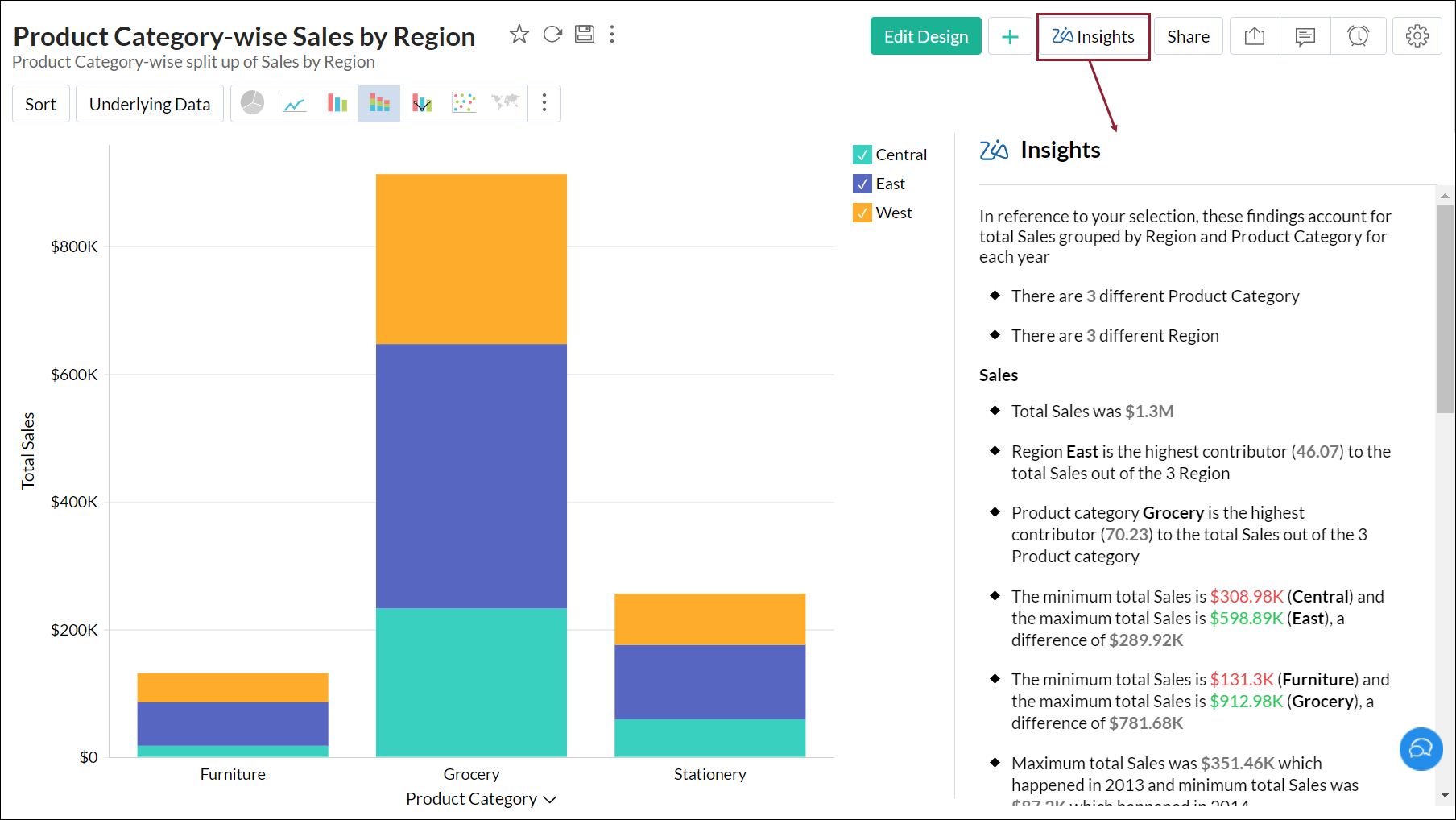Open the export icon in top bar
The image size is (1456, 820).
(1255, 36)
